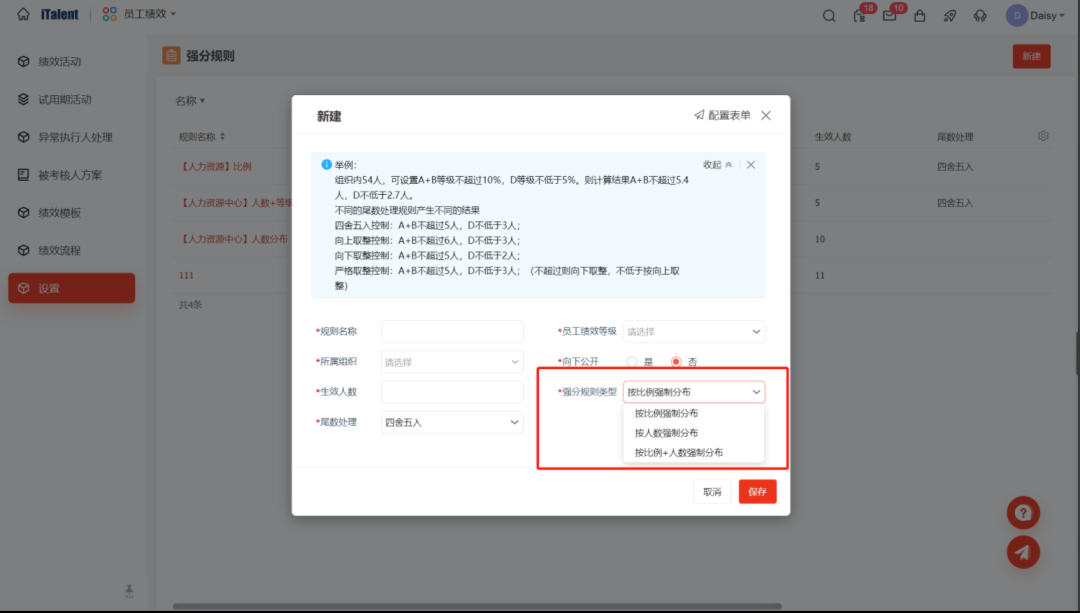1080x613 pixels.
Task: Click the paper-plane feedback icon
Action: coord(1022,551)
